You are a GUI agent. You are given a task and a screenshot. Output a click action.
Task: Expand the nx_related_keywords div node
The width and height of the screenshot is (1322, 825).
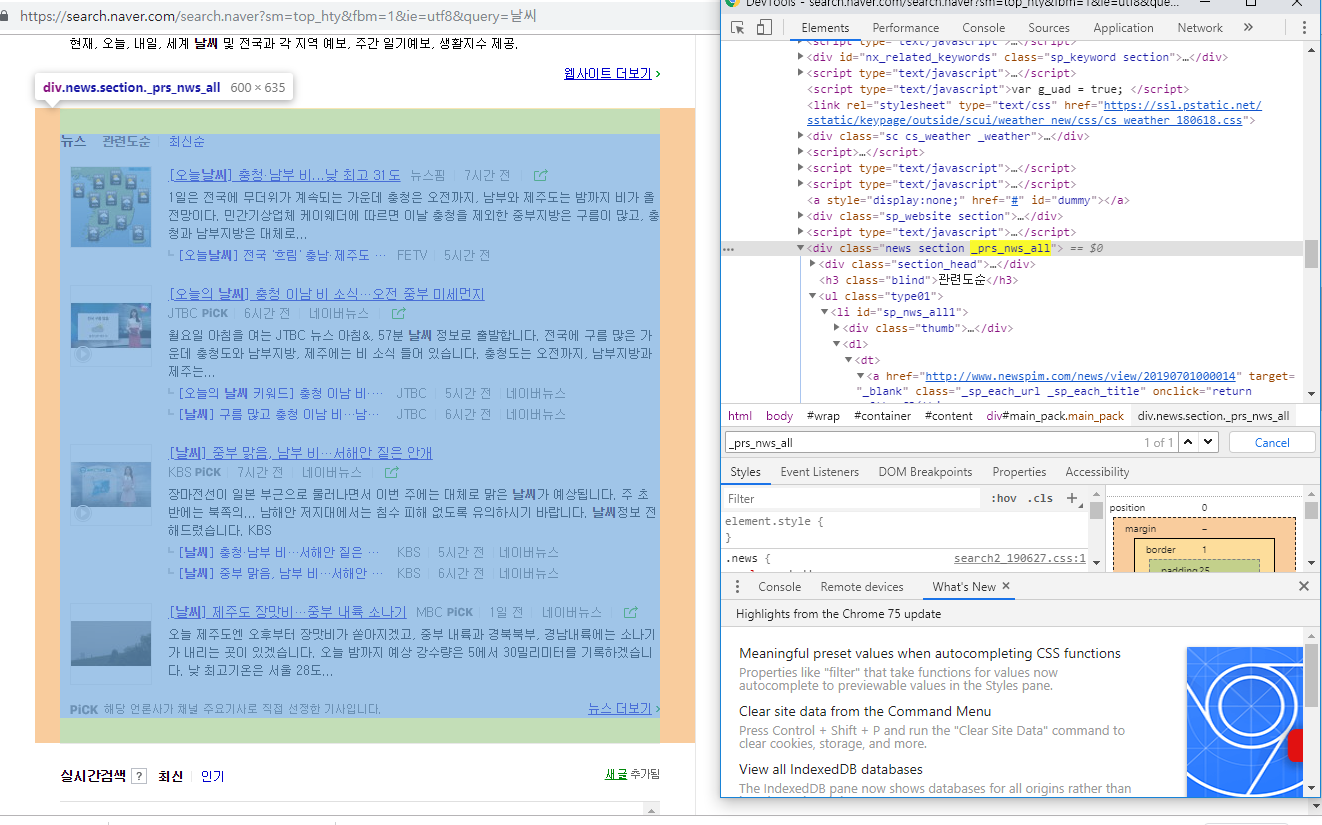801,57
